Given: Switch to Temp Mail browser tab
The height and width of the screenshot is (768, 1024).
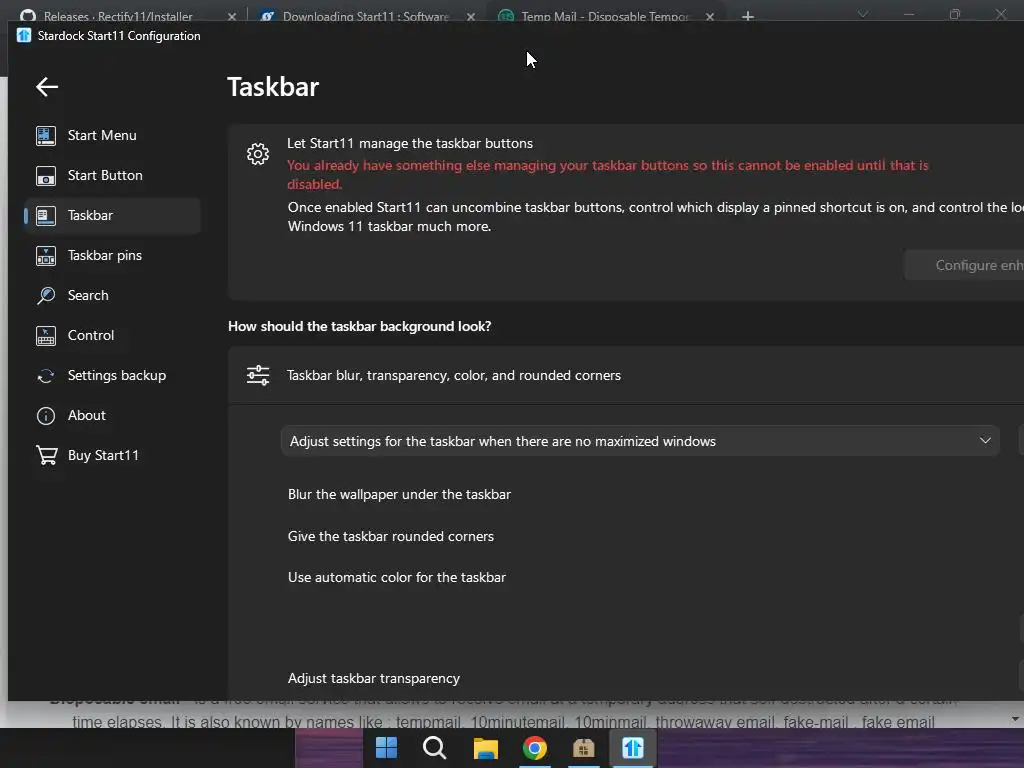Looking at the screenshot, I should tap(604, 16).
